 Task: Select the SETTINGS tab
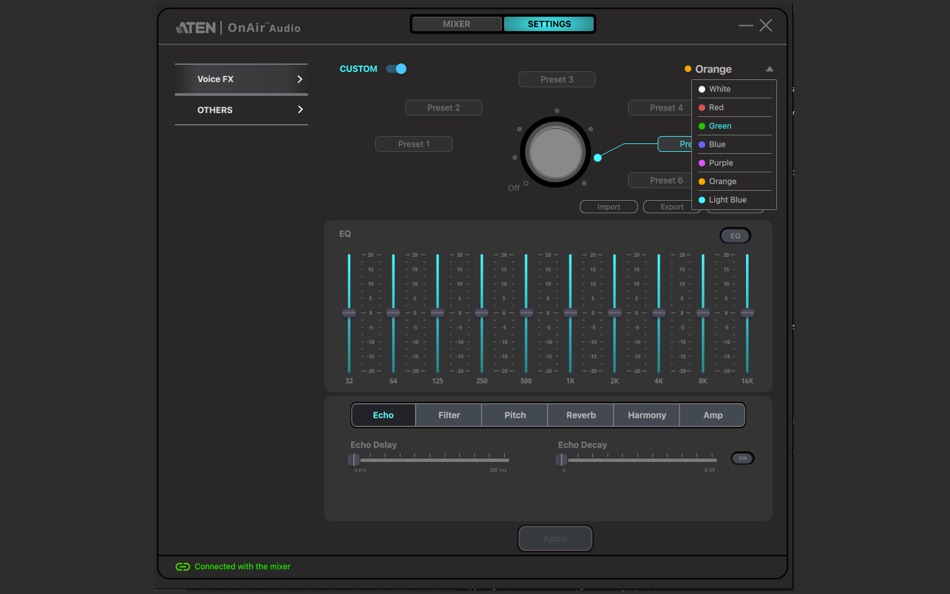pyautogui.click(x=548, y=24)
